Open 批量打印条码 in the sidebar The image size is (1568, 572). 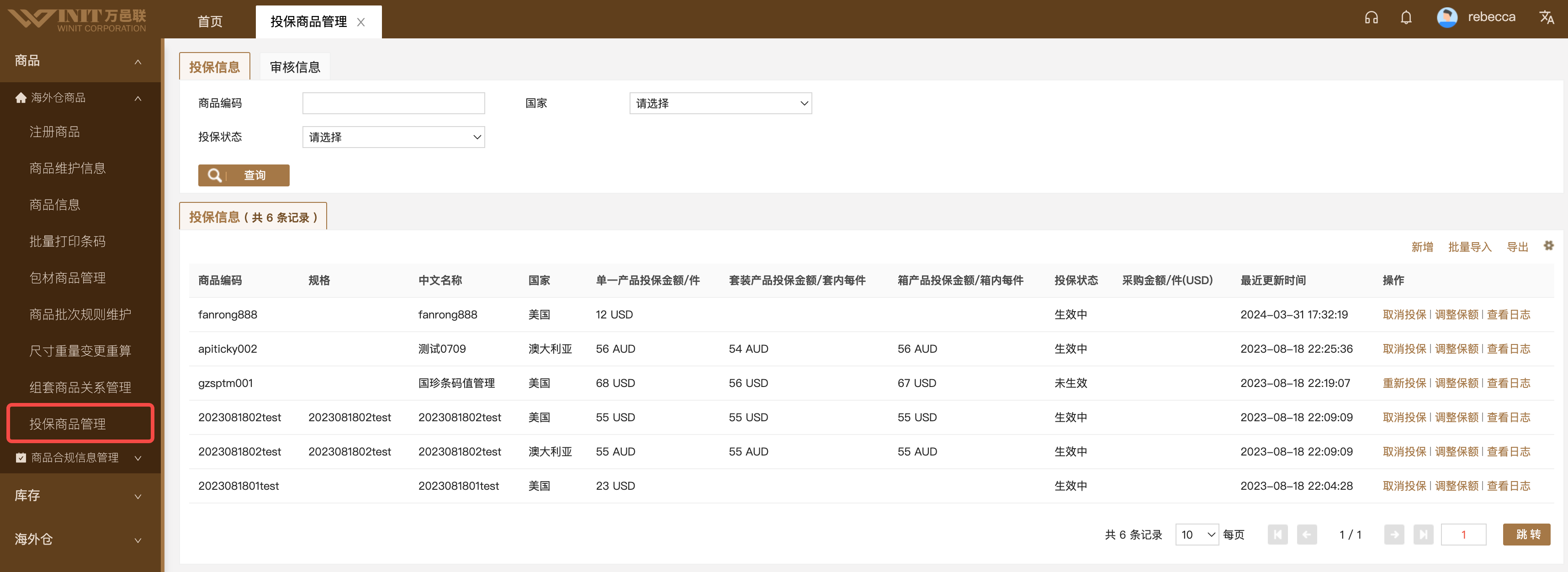click(x=68, y=242)
